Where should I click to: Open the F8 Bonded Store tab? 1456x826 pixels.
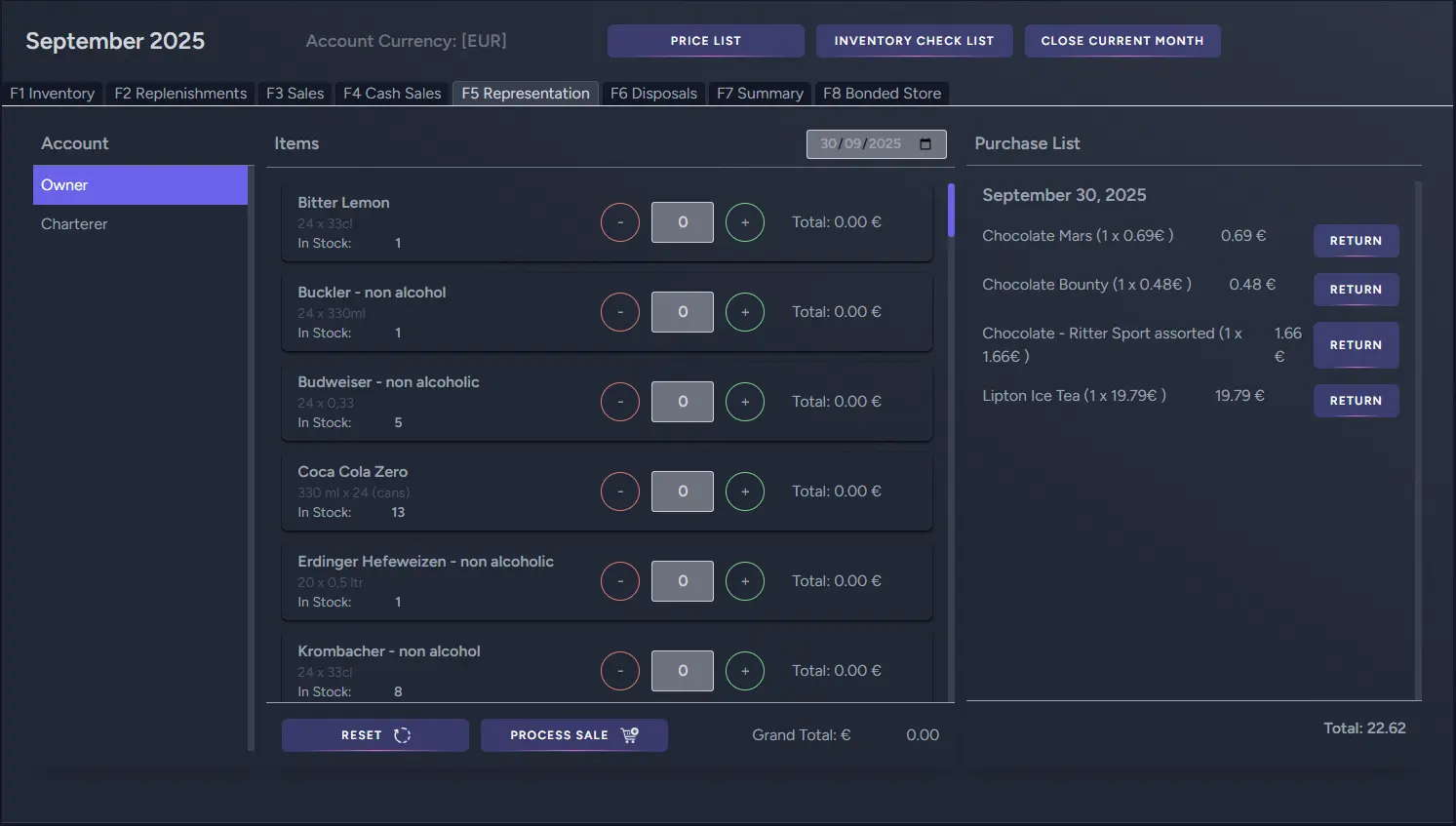(x=882, y=94)
